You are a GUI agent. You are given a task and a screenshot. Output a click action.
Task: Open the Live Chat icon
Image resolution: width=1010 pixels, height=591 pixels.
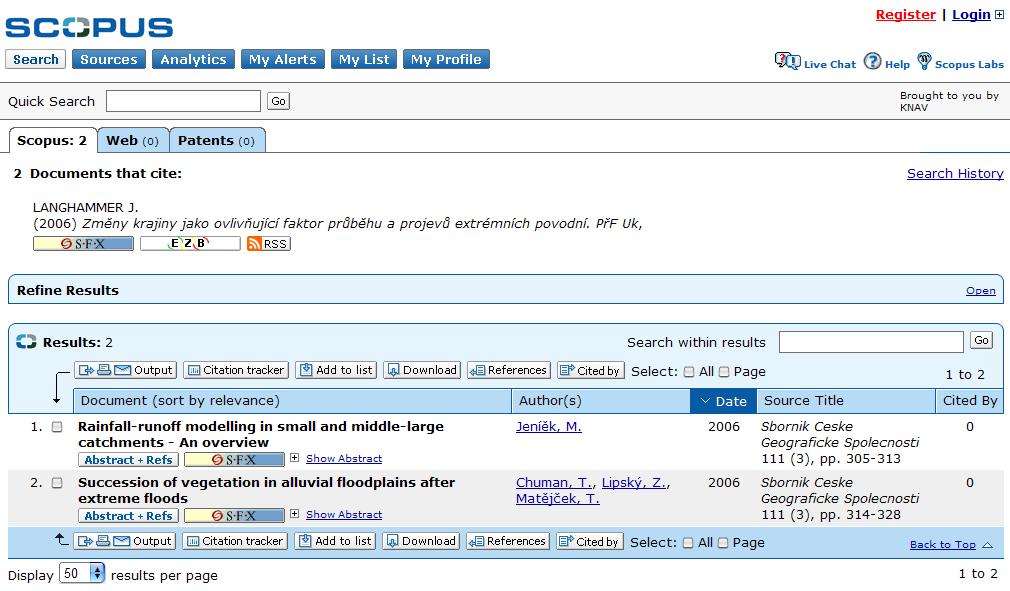[787, 61]
